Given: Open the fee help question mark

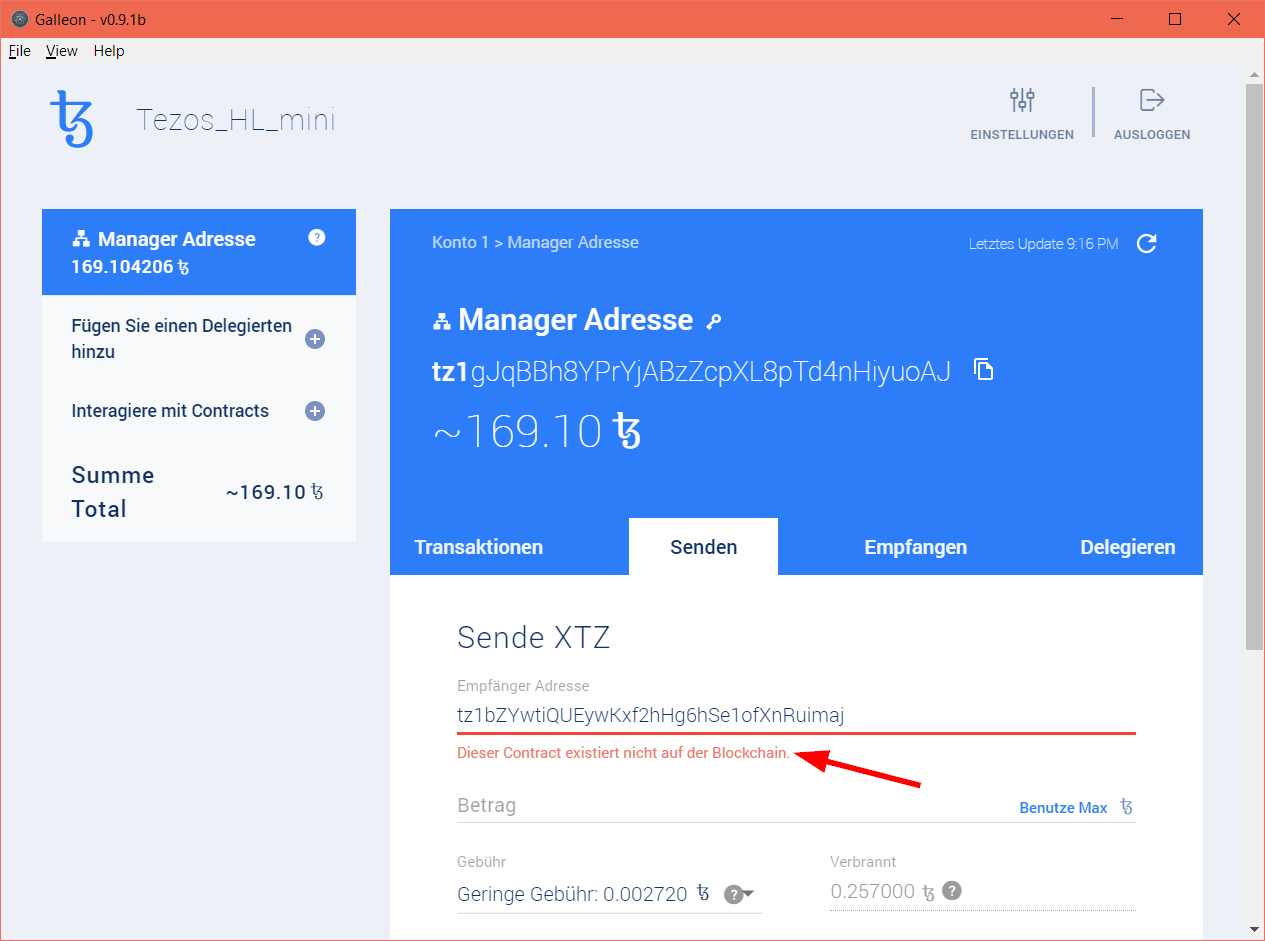Looking at the screenshot, I should pyautogui.click(x=733, y=894).
